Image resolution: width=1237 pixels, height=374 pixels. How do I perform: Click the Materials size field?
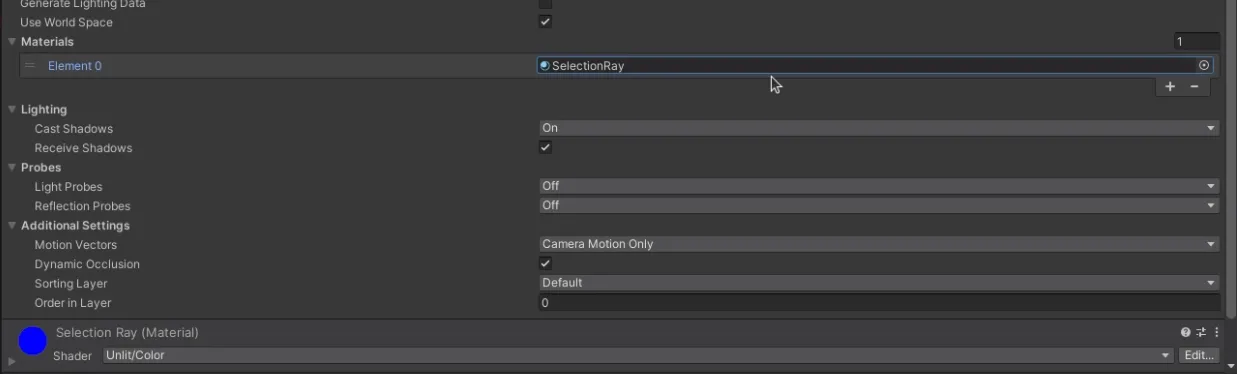(1197, 42)
